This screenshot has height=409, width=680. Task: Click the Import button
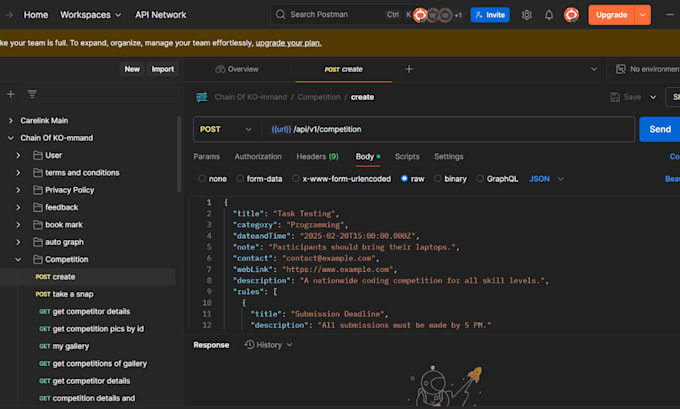(163, 69)
